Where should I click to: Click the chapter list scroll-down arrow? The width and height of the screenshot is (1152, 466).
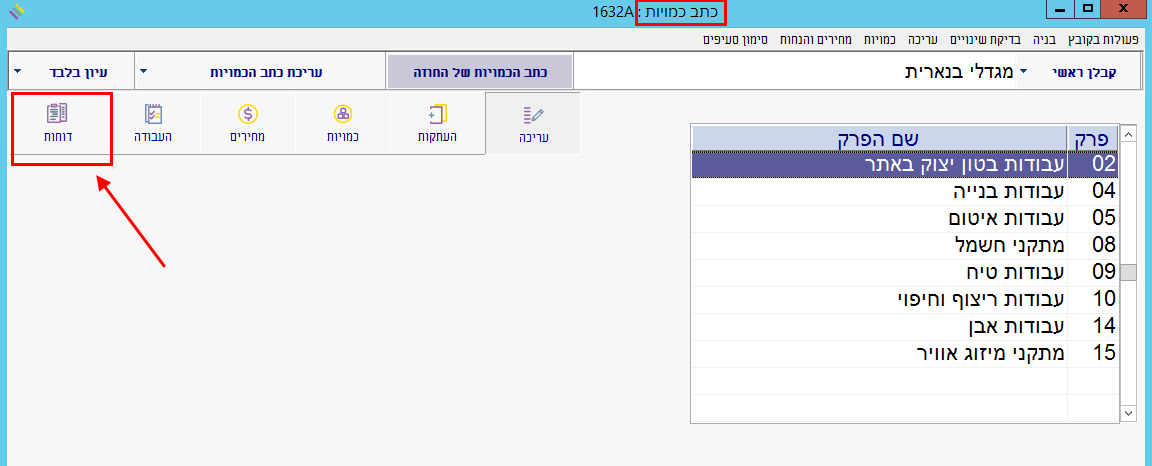coord(1128,412)
